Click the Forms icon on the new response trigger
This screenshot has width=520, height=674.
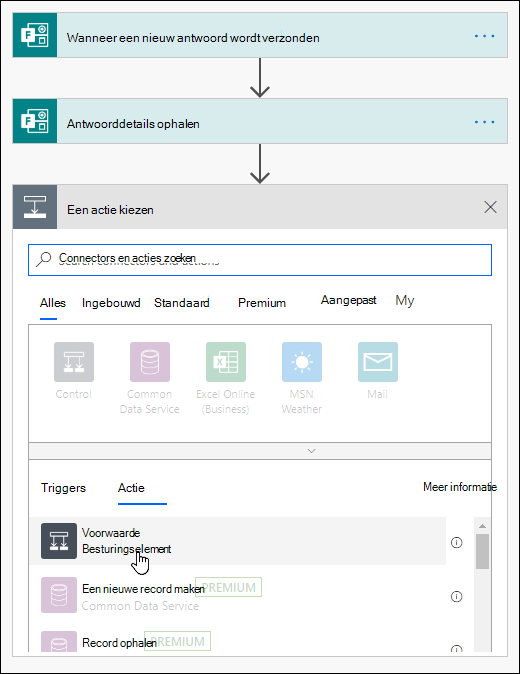tap(35, 35)
